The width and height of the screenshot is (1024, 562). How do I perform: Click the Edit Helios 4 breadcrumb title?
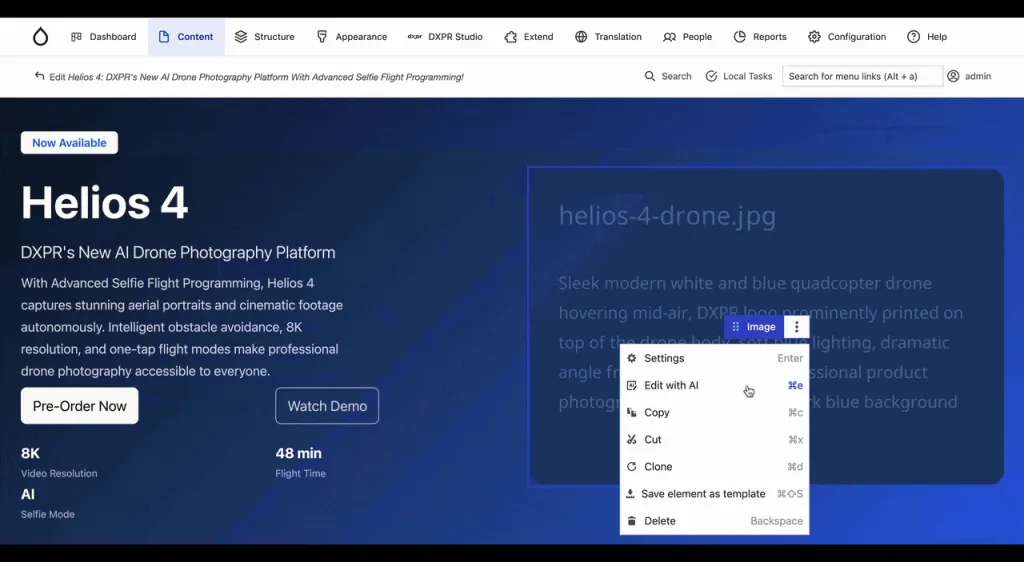tap(257, 77)
